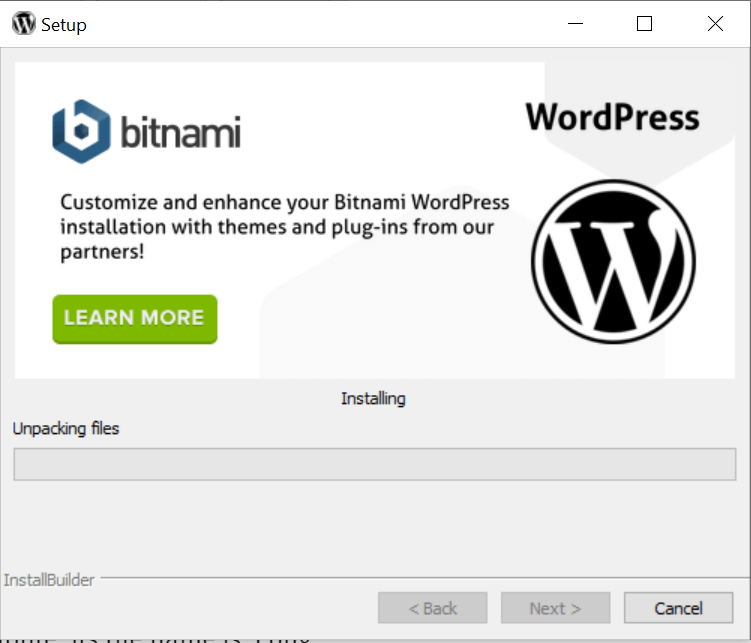Image resolution: width=751 pixels, height=643 pixels.
Task: Click the green LEARN MORE button
Action: click(135, 319)
